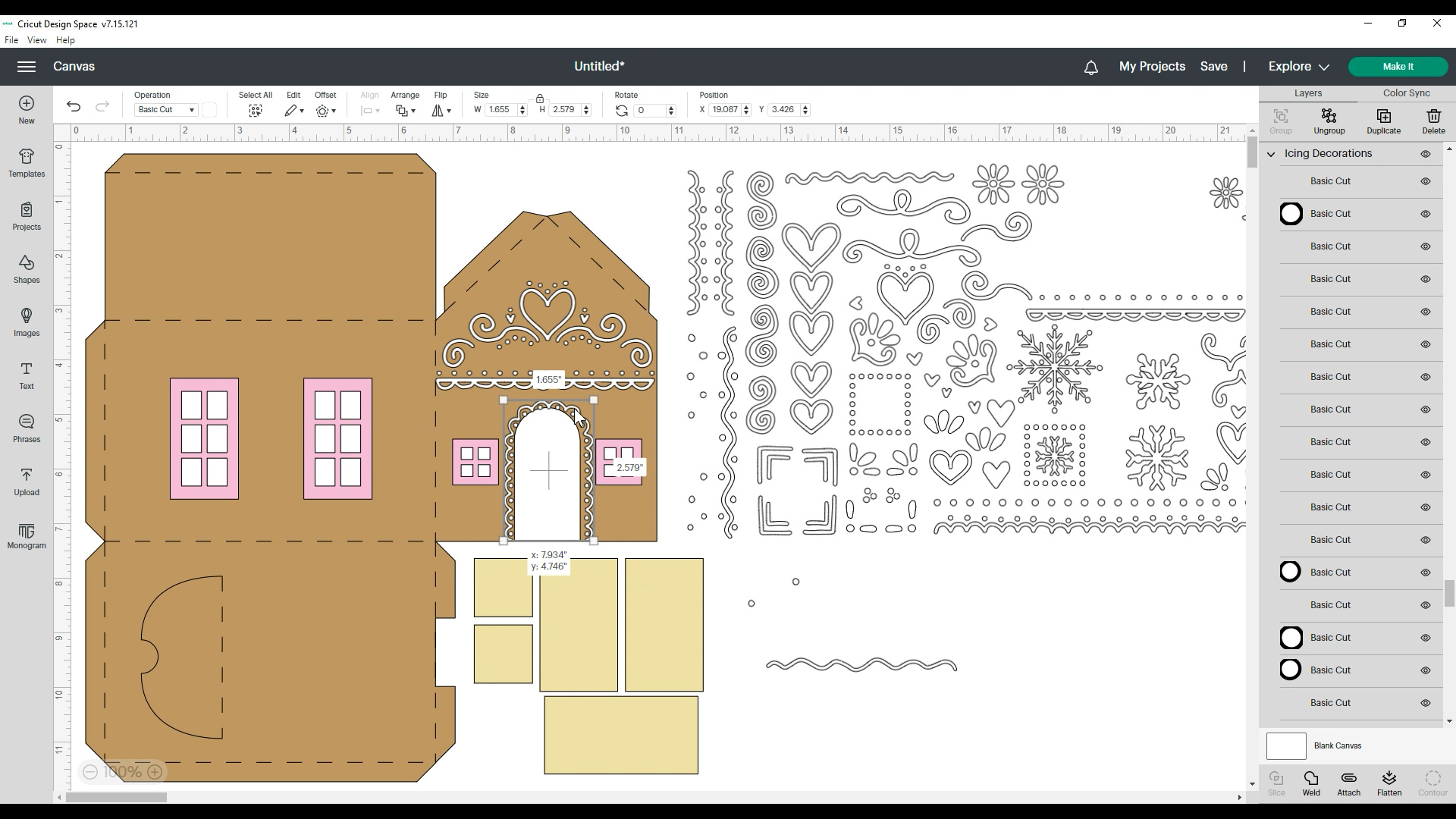This screenshot has height=819, width=1456.
Task: Click the Duplicate icon
Action: pyautogui.click(x=1382, y=120)
